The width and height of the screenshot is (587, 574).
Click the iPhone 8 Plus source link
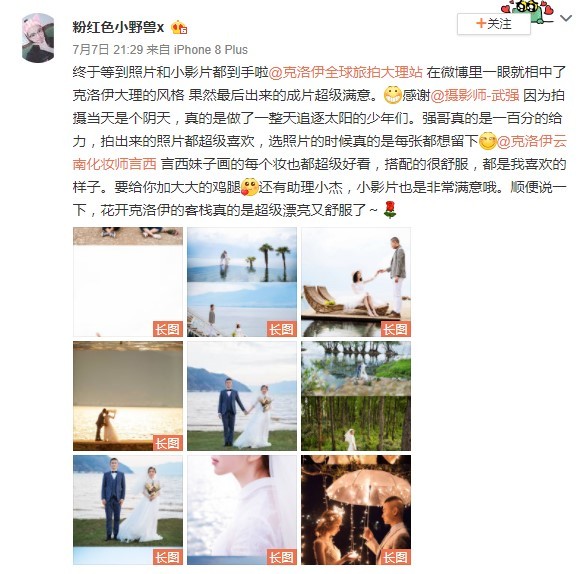[211, 50]
